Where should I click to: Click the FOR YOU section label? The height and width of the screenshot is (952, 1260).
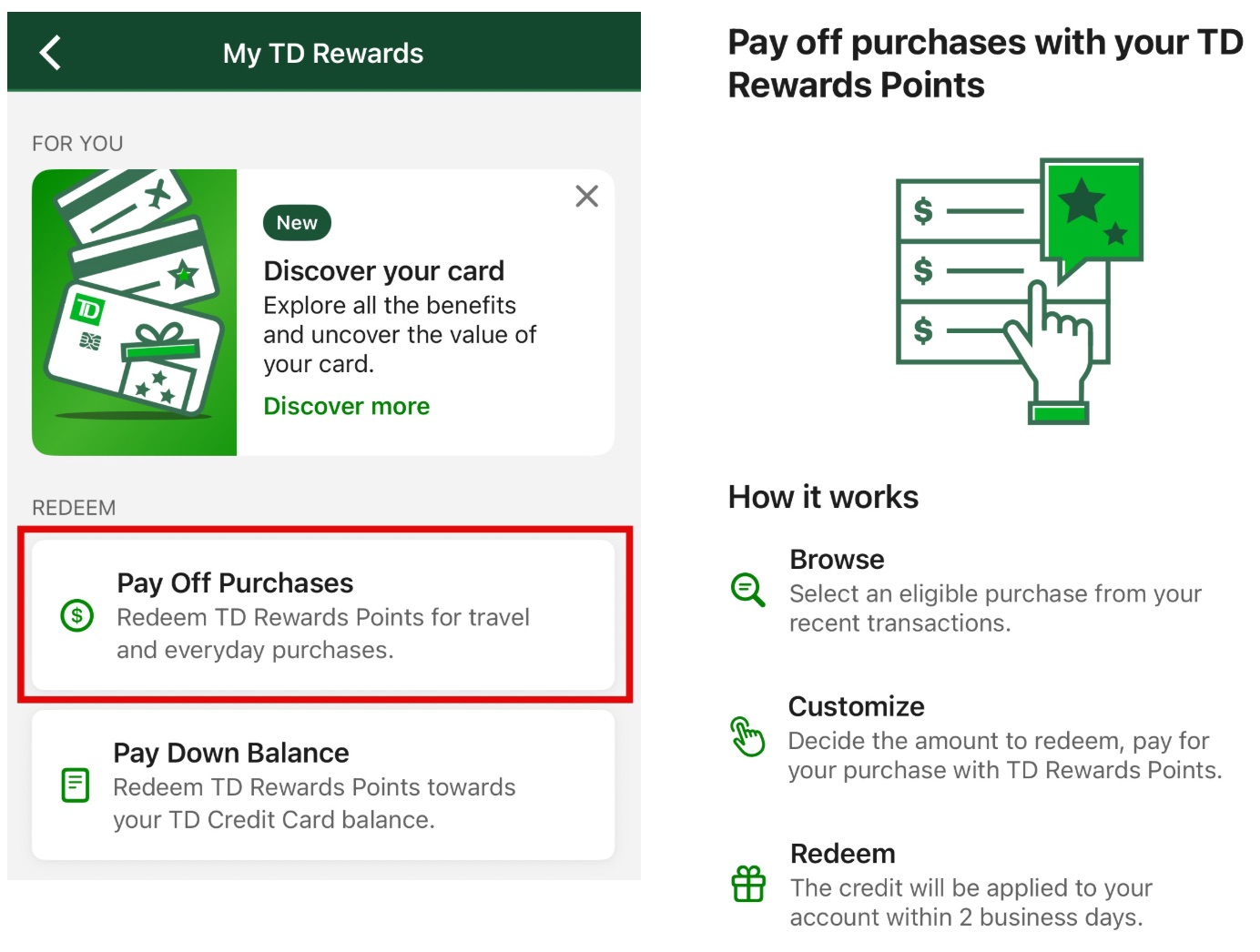[77, 143]
